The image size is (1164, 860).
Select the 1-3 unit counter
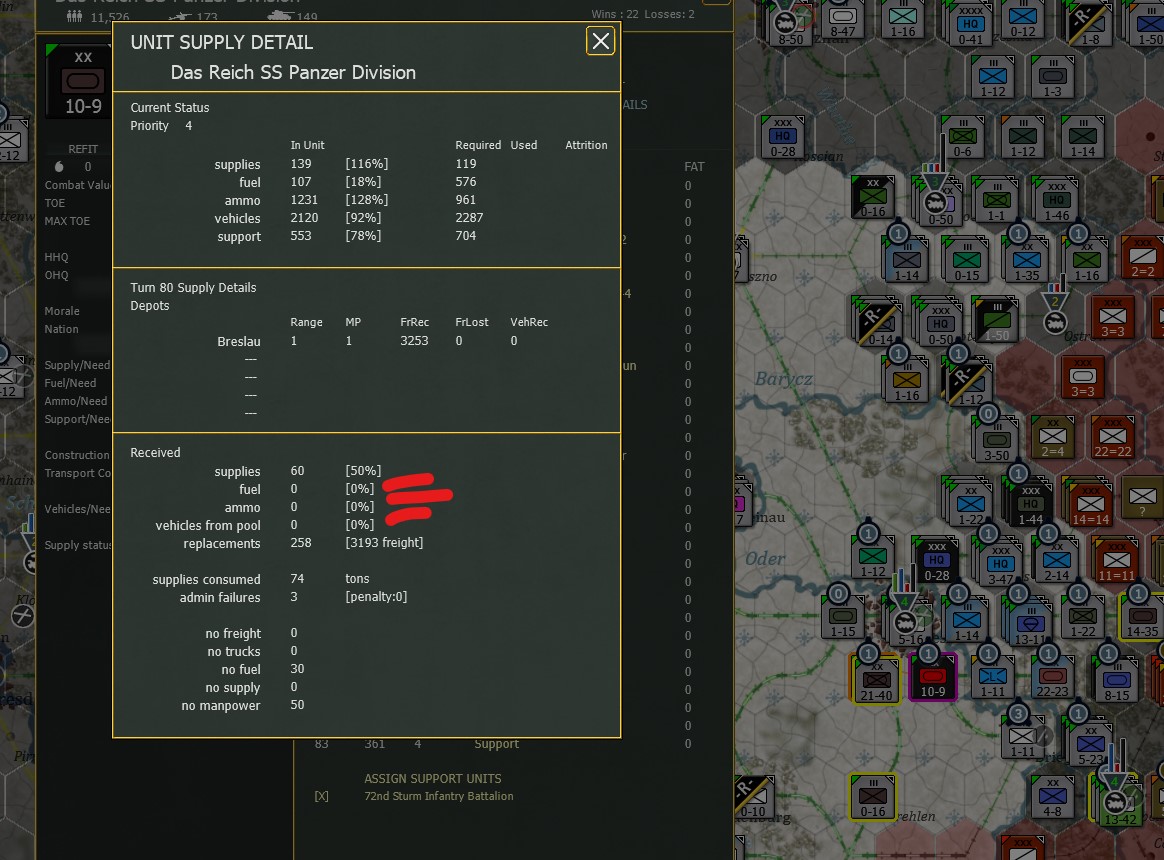(1052, 77)
